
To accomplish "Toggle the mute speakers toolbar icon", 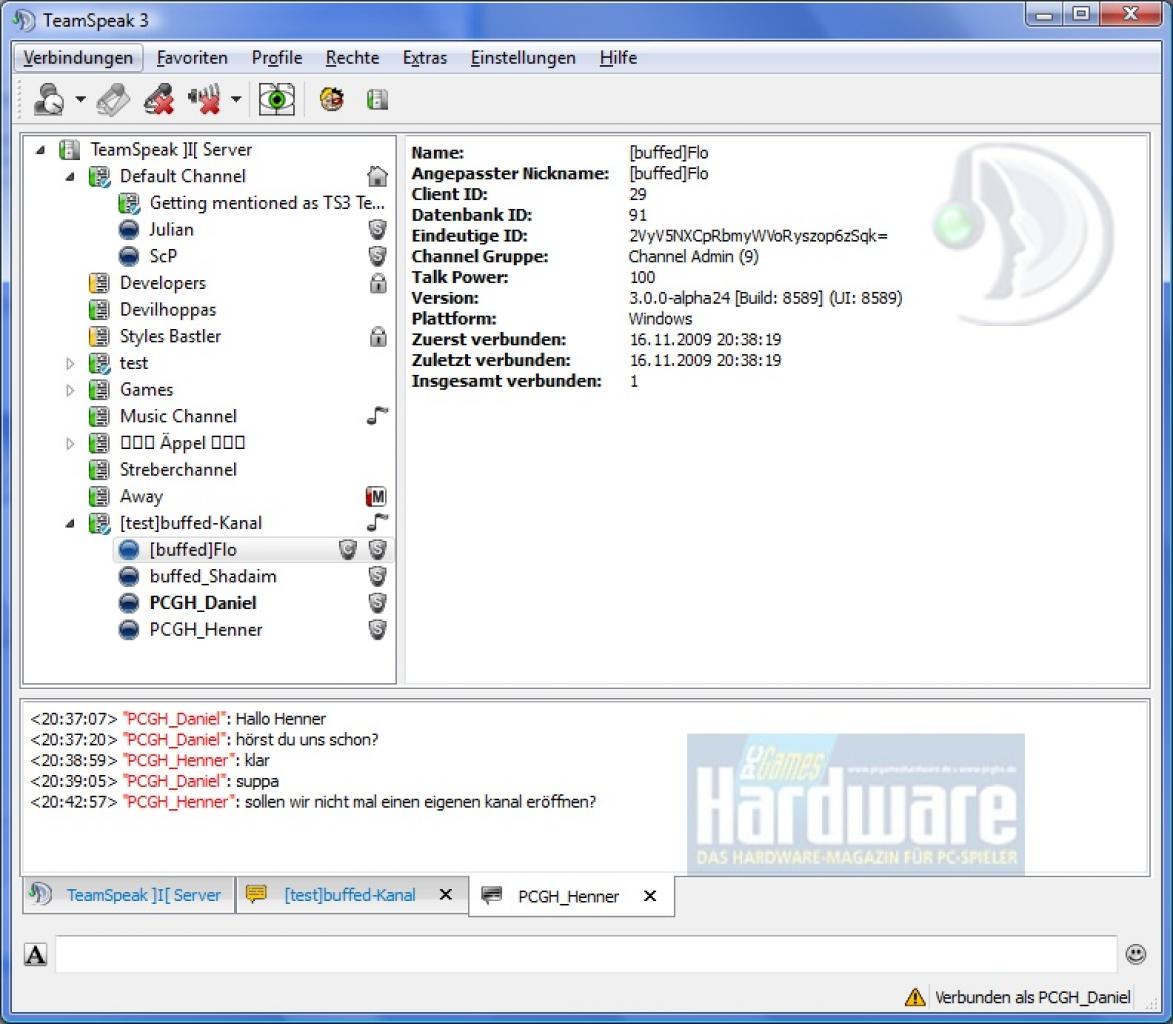I will (204, 99).
